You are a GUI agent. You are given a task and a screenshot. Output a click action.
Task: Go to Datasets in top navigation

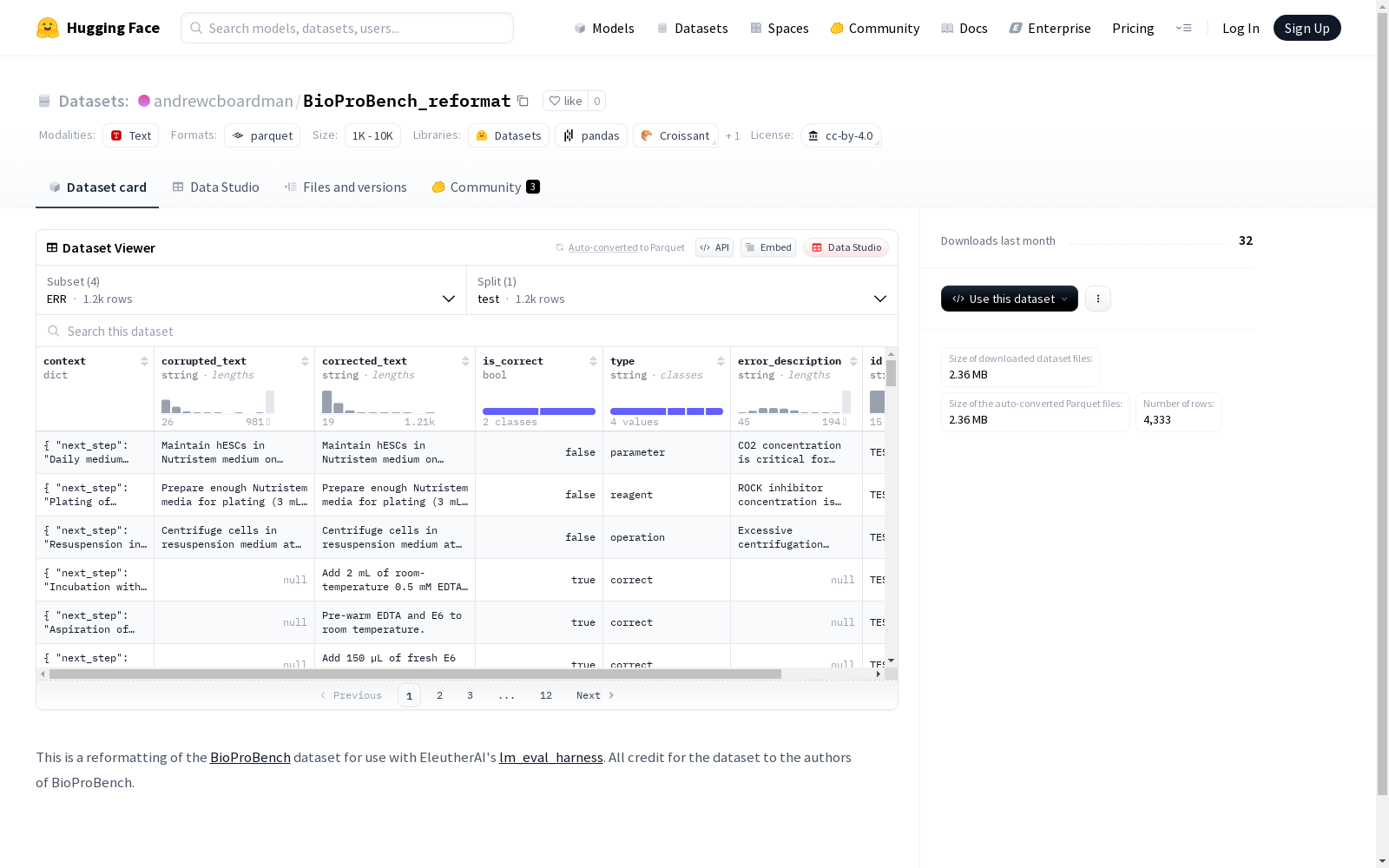(x=692, y=28)
